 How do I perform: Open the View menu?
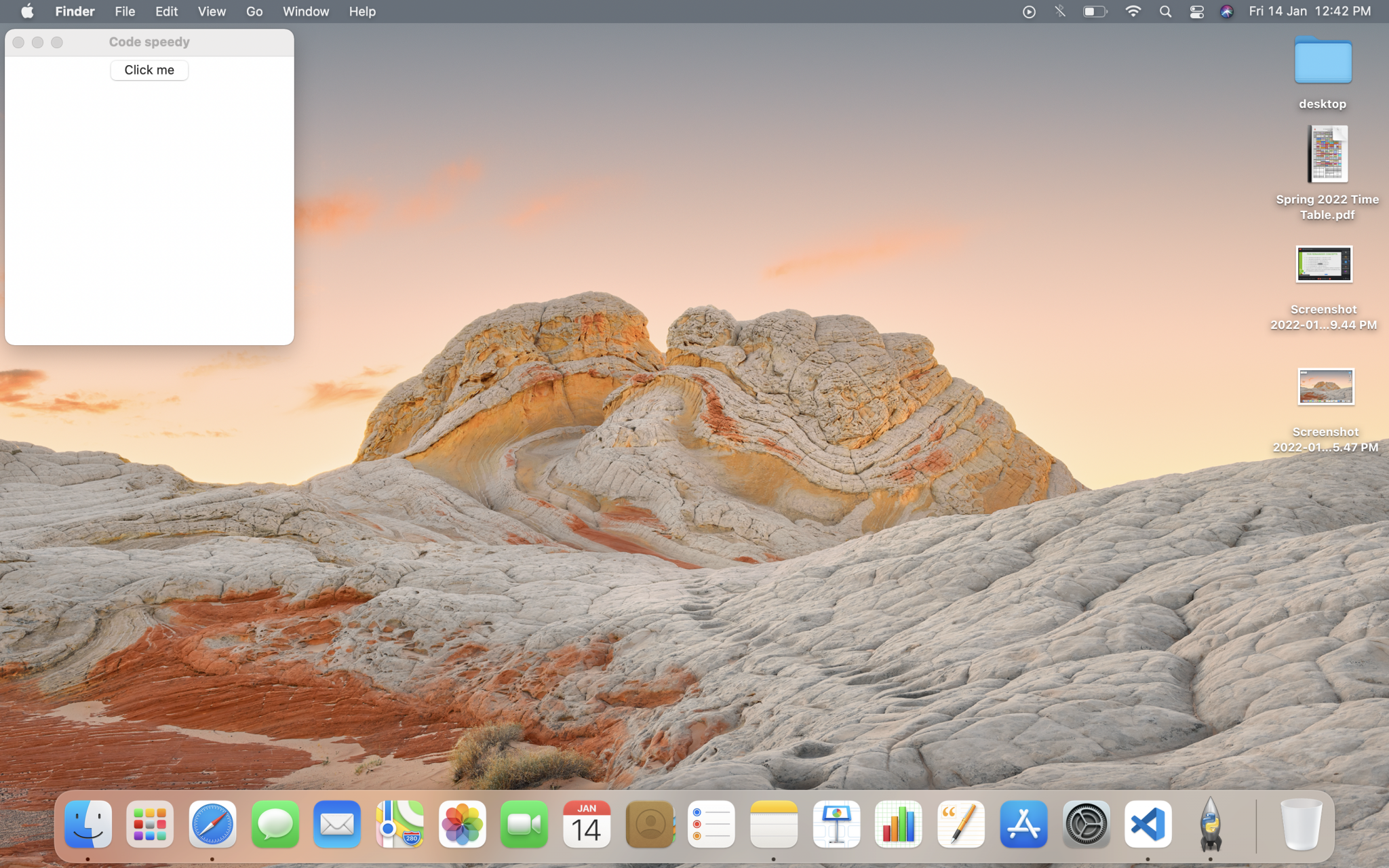212,12
